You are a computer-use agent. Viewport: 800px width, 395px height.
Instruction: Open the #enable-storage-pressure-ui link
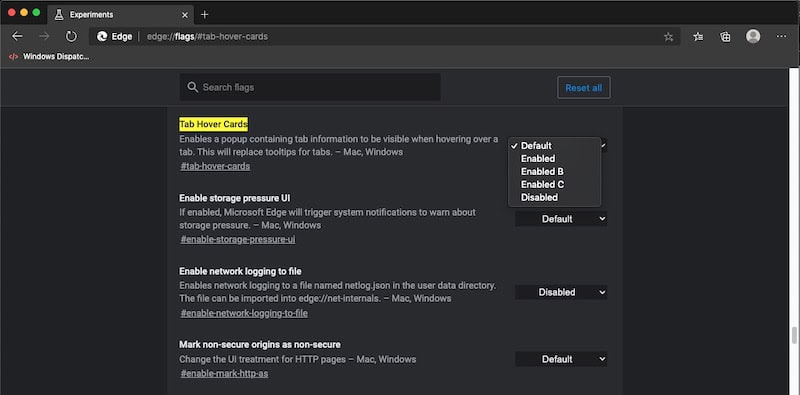pos(238,239)
